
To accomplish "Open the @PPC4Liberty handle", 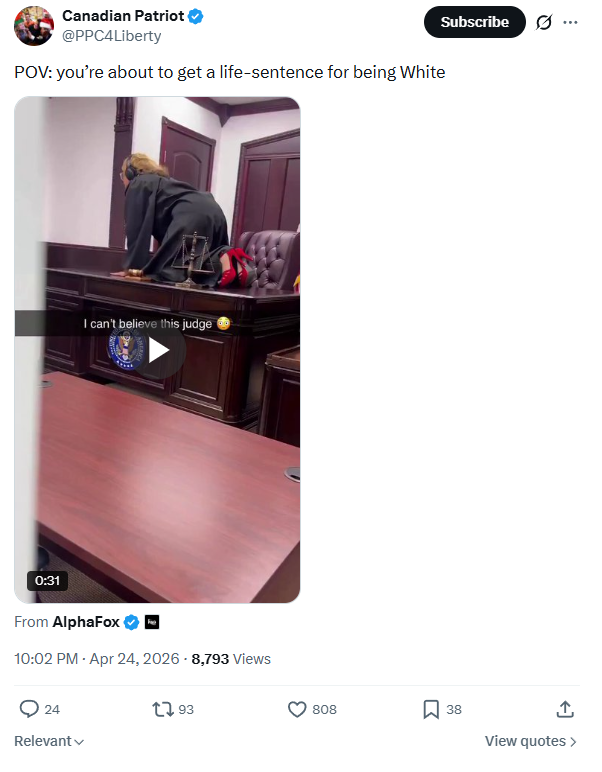I will point(112,36).
